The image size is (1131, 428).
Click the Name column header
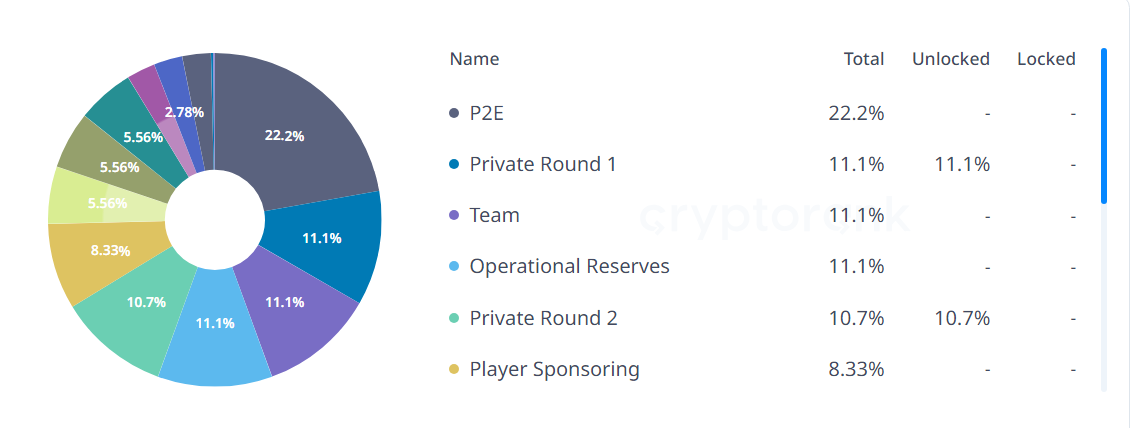474,59
